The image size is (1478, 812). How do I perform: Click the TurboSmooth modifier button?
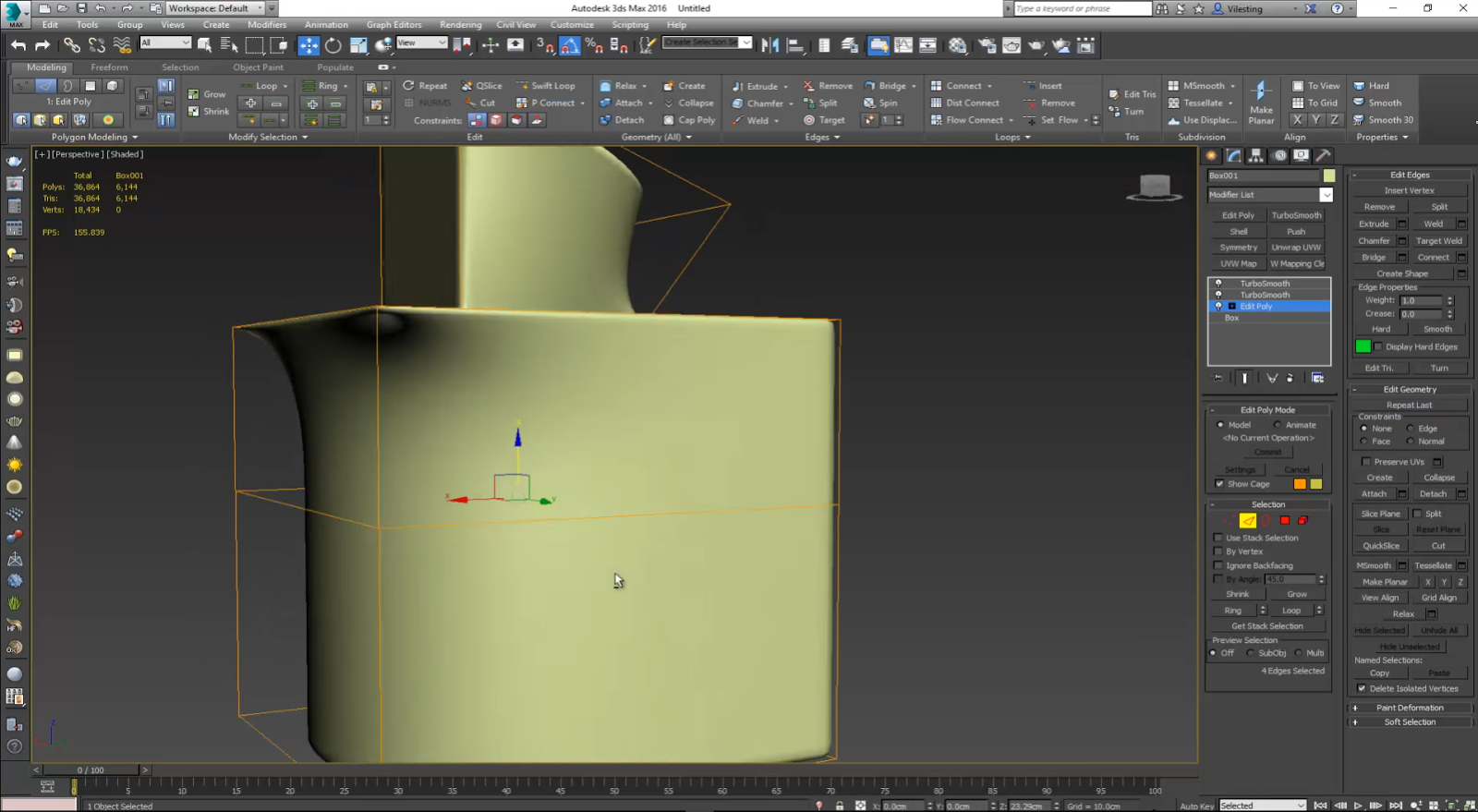pyautogui.click(x=1296, y=215)
